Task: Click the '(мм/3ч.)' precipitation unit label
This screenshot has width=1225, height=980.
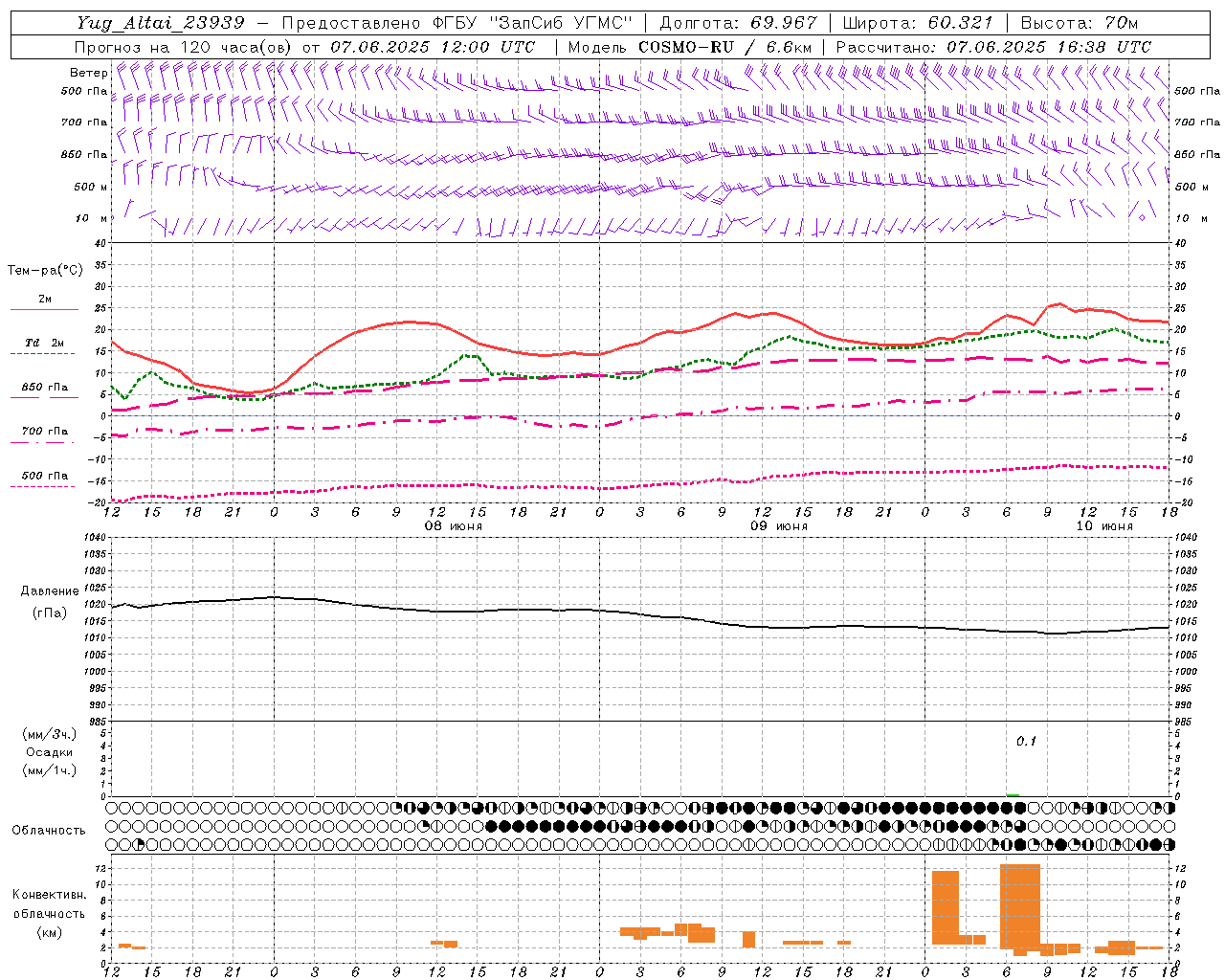Action: [50, 734]
